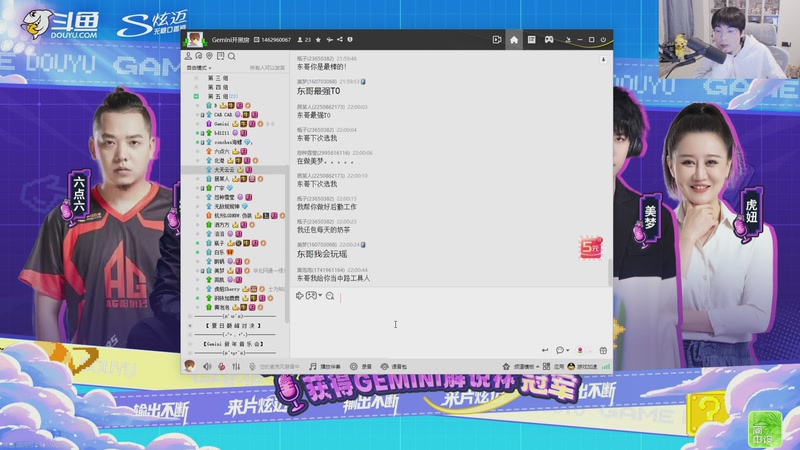Open the user profile icon above channel list
Viewport: 800px width, 450px height.
tap(188, 56)
